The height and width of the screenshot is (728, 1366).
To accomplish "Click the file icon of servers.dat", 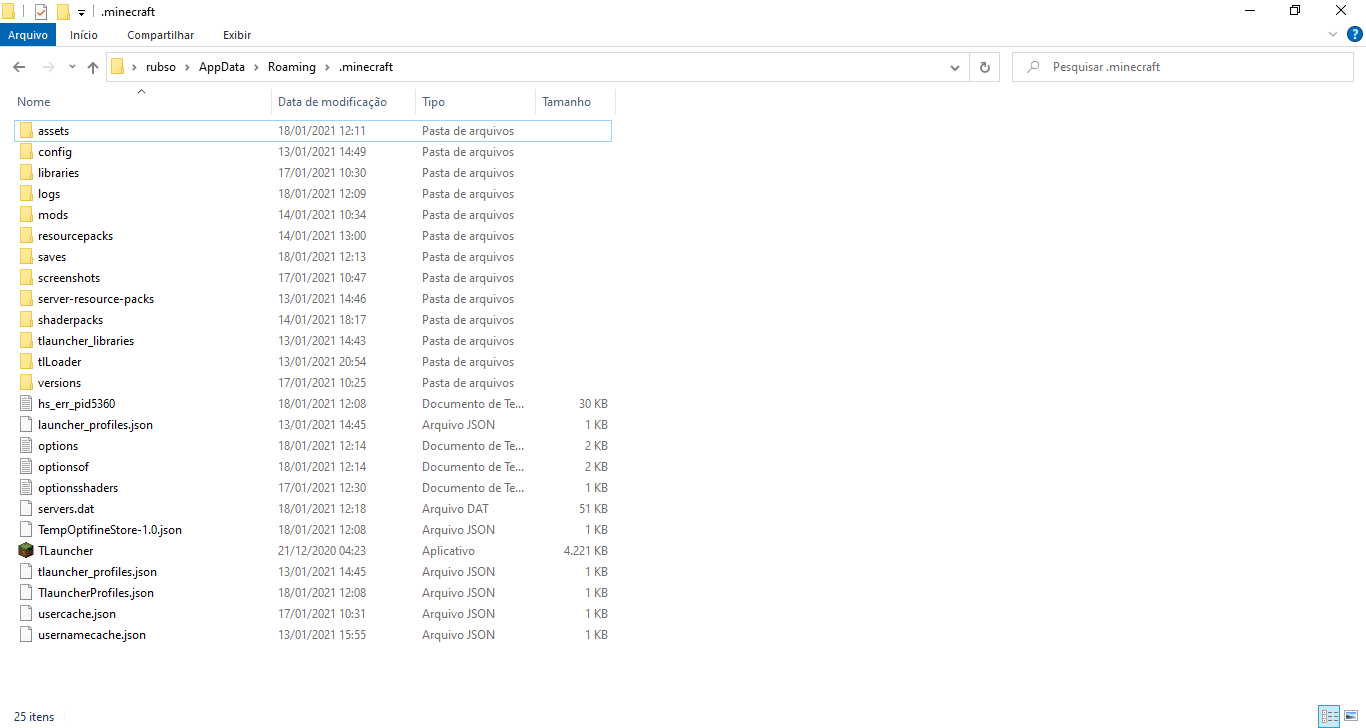I will click(26, 509).
